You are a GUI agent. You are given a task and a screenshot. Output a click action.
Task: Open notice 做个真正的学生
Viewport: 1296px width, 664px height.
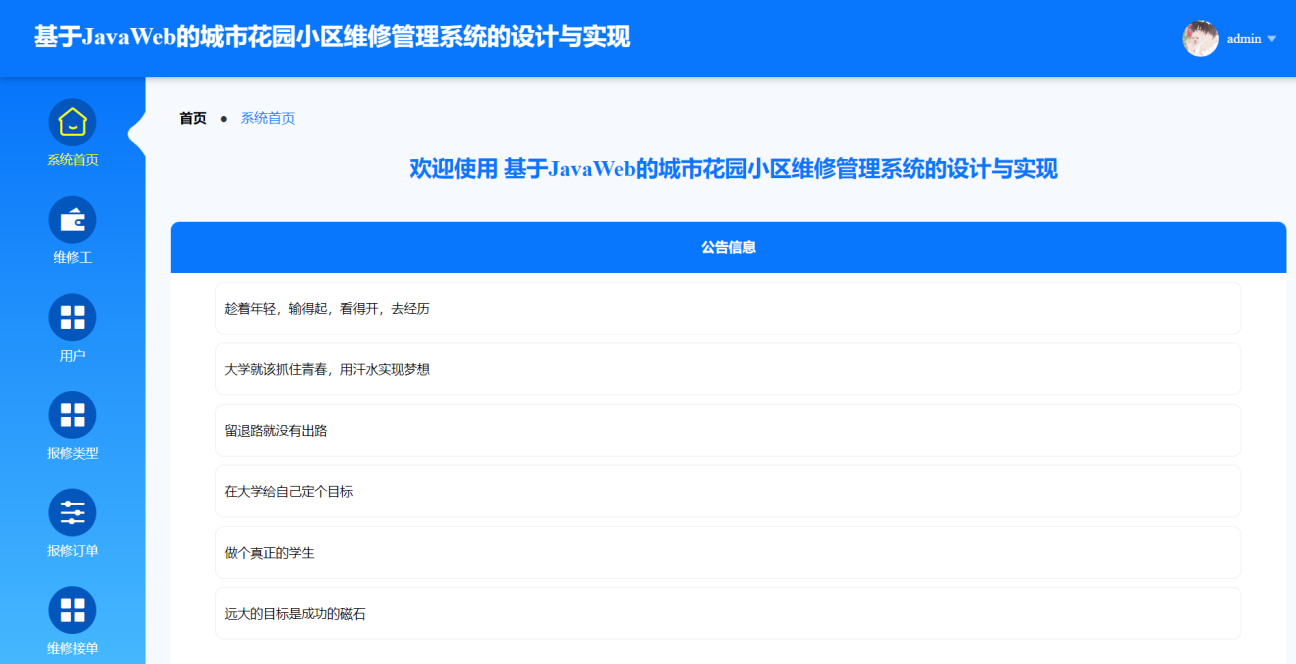[x=728, y=552]
